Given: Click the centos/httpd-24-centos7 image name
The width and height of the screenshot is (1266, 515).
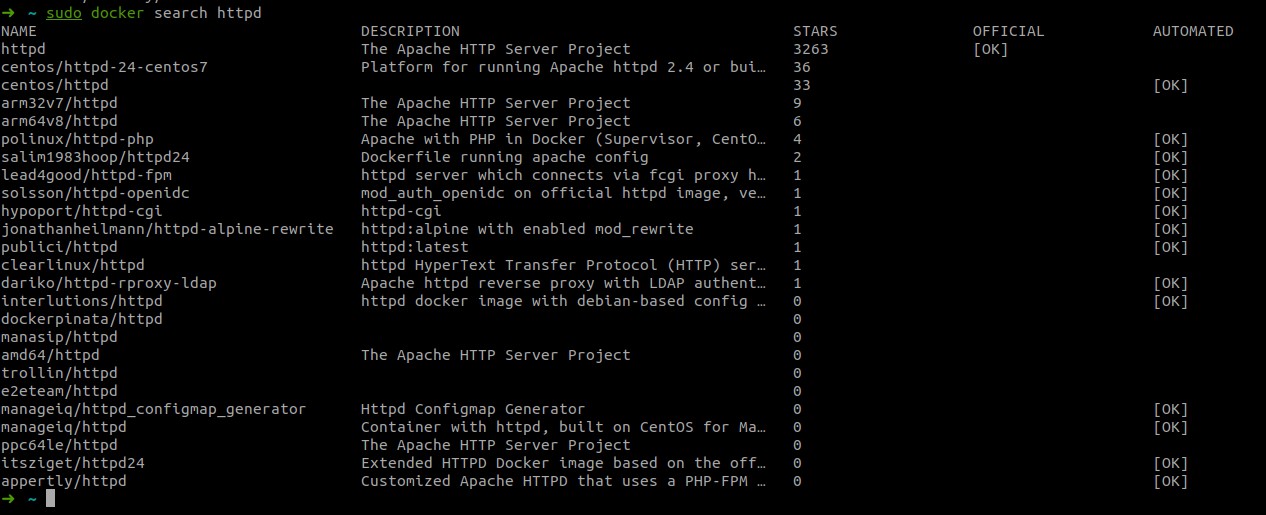Looking at the screenshot, I should click(104, 67).
